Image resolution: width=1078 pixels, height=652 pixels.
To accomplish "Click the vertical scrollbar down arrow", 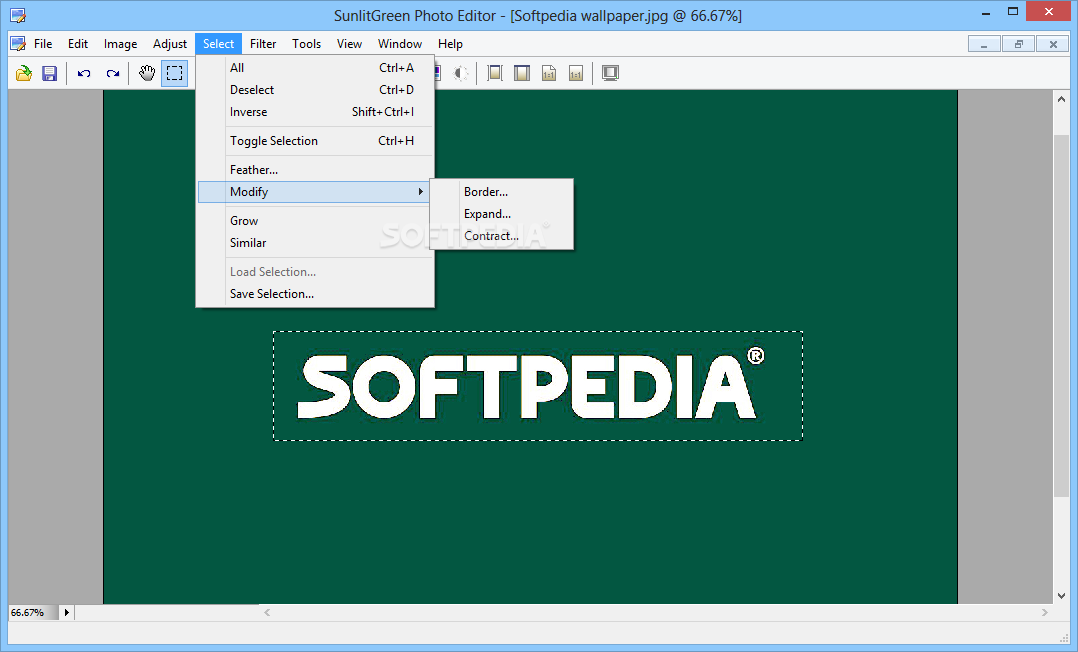I will tap(1062, 596).
